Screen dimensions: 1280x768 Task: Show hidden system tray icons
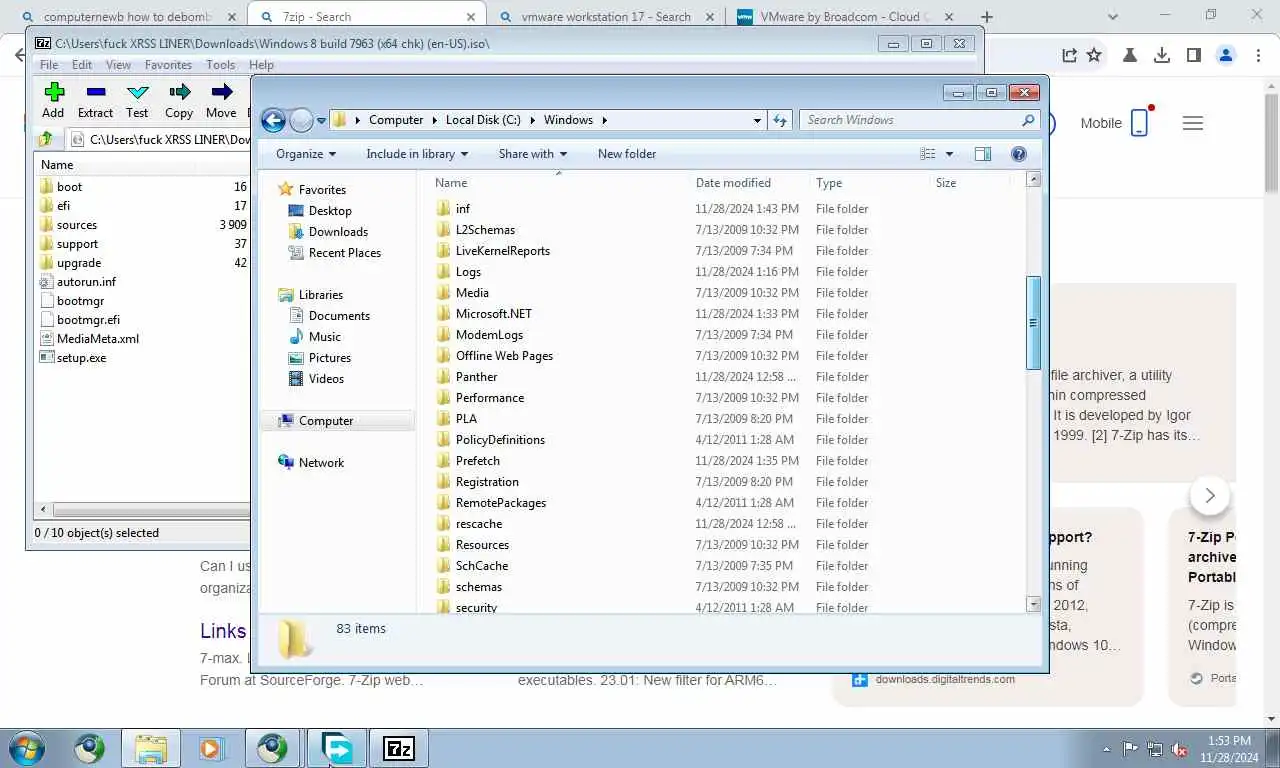(1106, 749)
